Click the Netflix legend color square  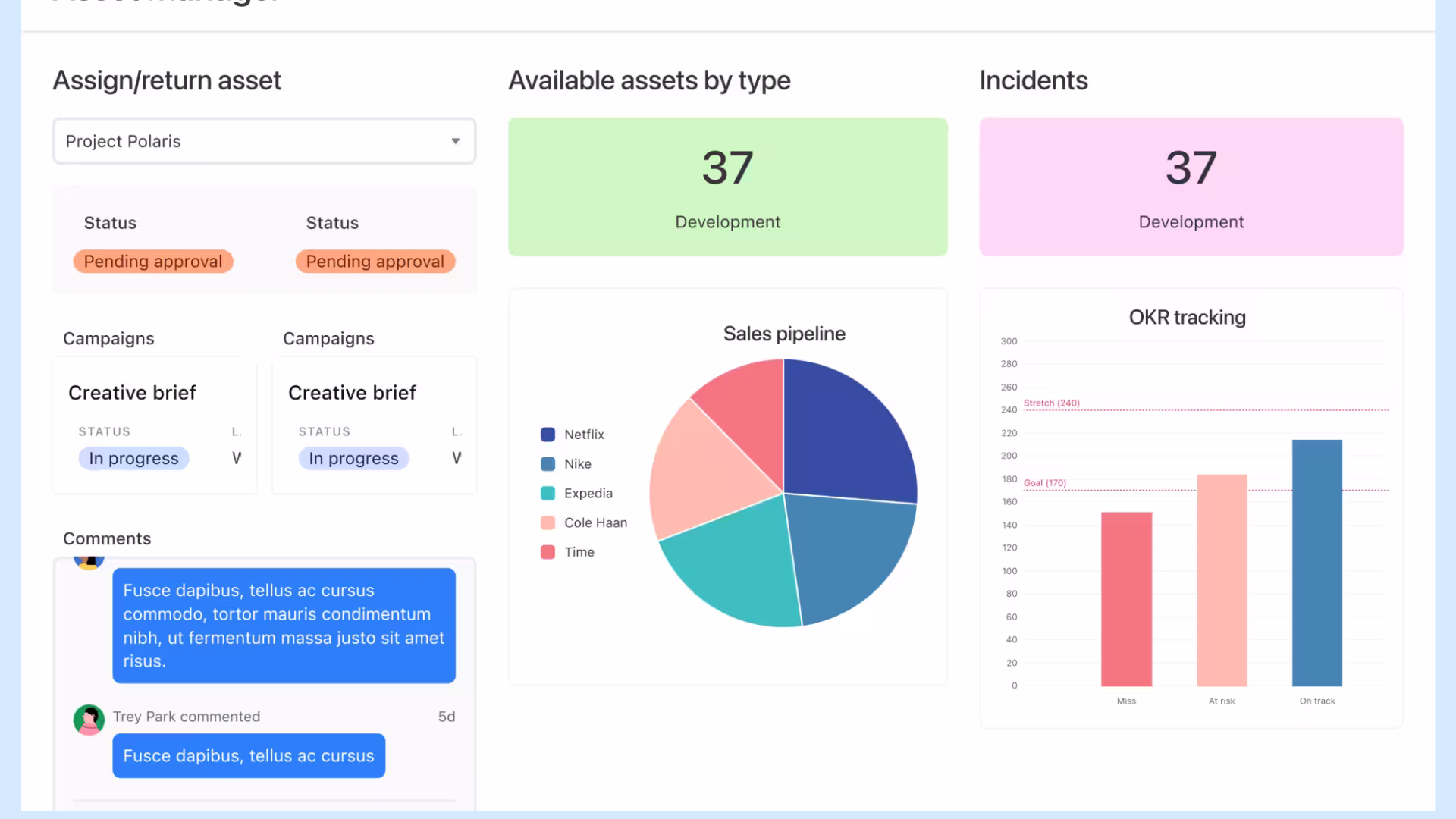point(548,435)
